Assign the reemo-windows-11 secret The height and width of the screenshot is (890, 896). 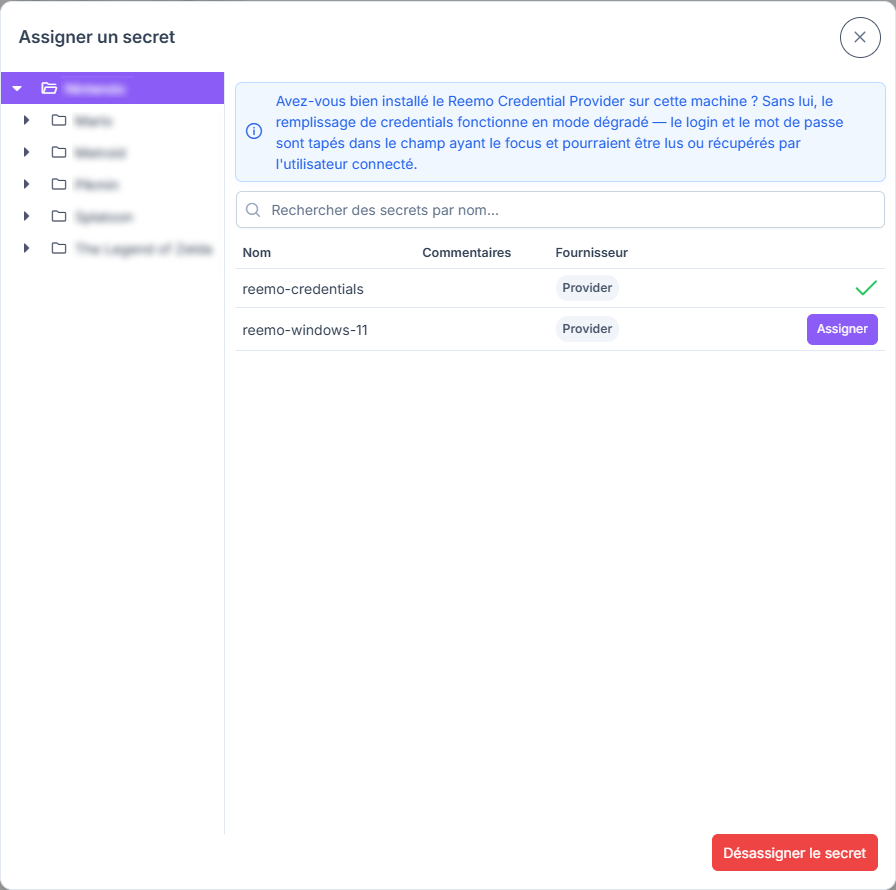tap(842, 329)
